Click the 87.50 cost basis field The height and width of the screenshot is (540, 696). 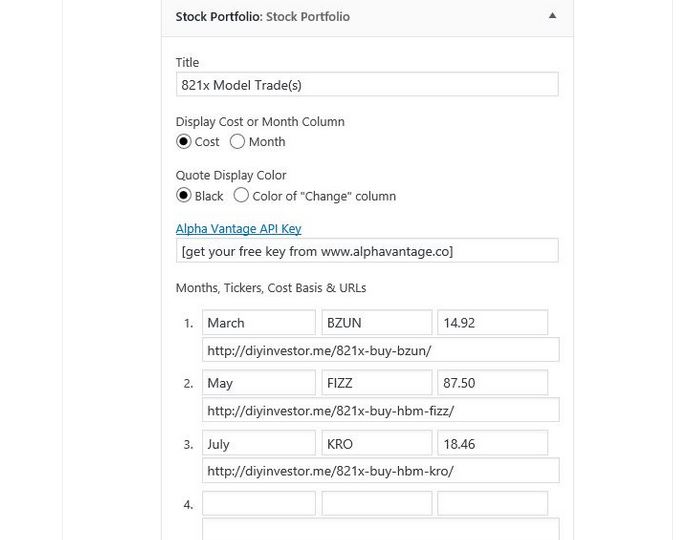[x=492, y=382]
